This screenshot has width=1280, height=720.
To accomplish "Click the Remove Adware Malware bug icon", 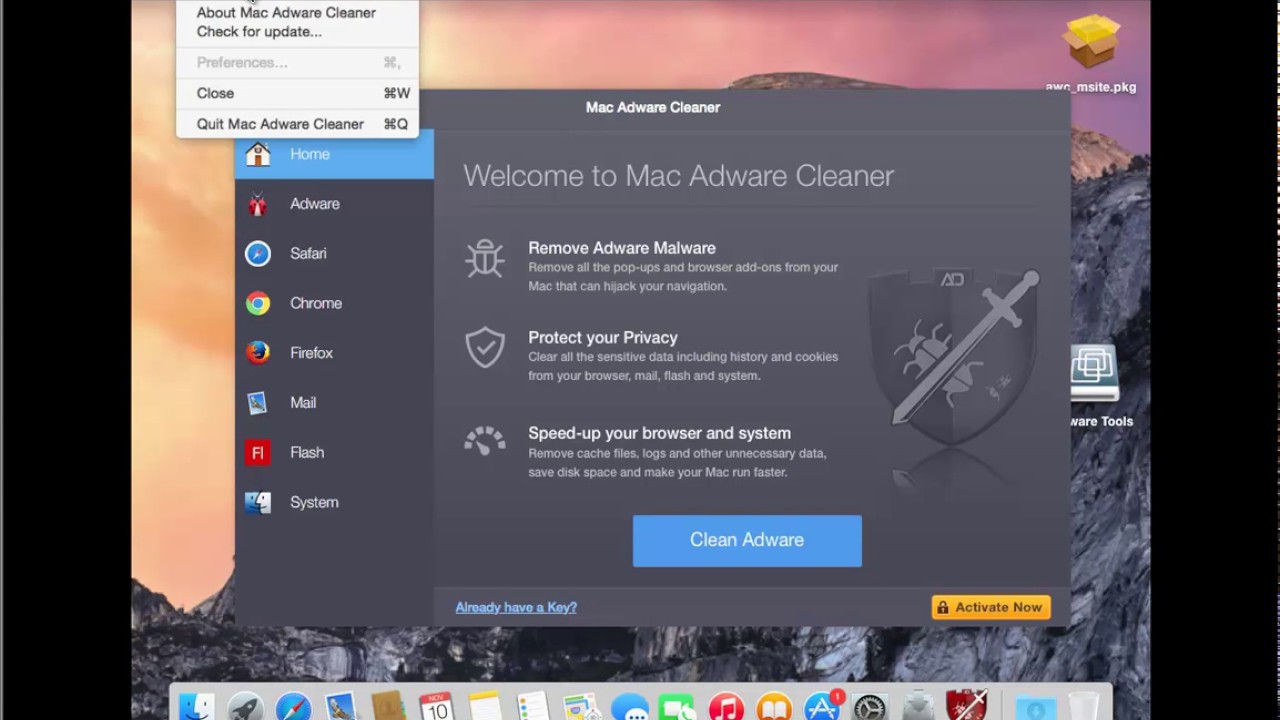I will point(485,258).
